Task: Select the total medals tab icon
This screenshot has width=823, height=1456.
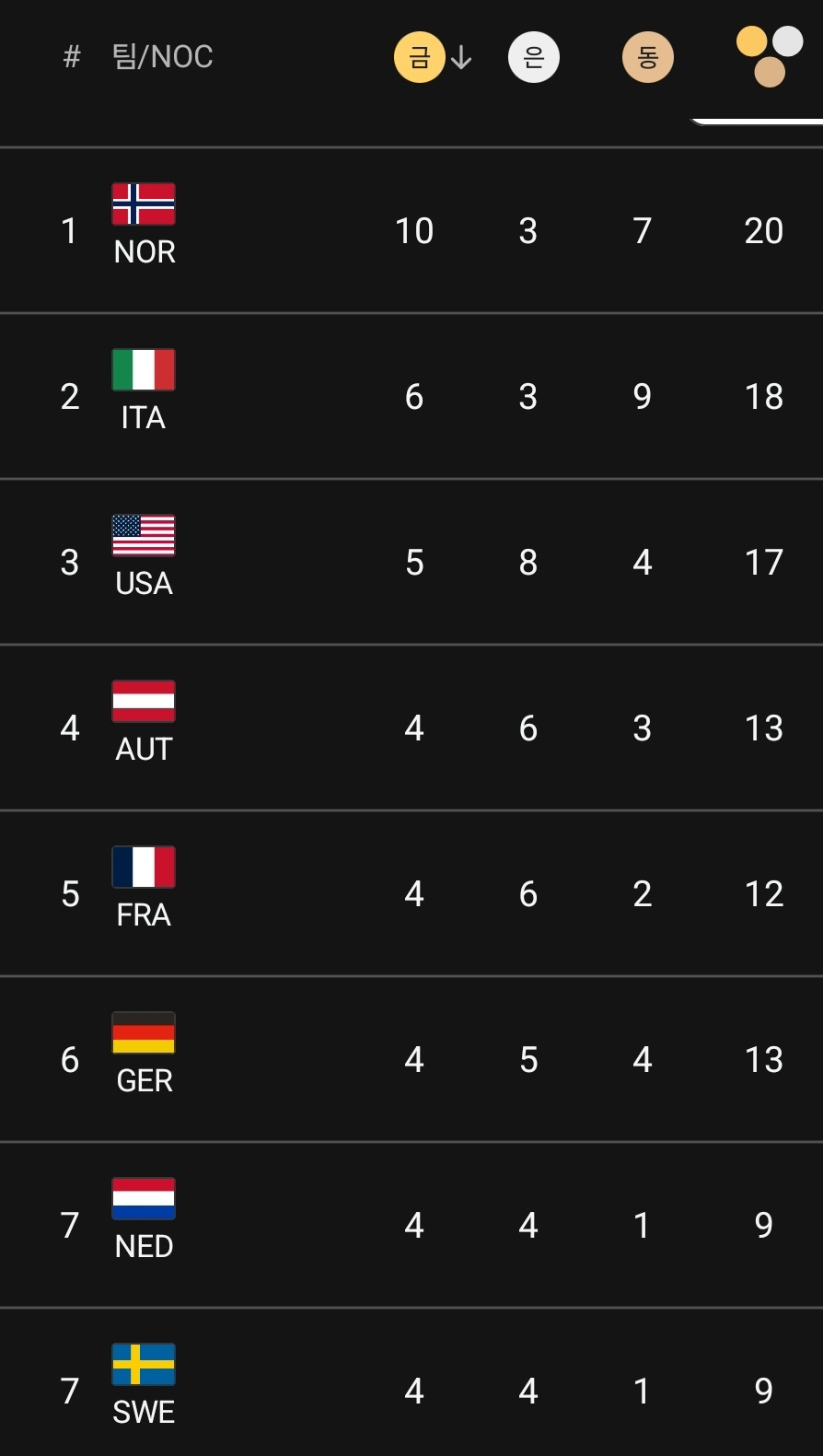Action: (x=769, y=57)
